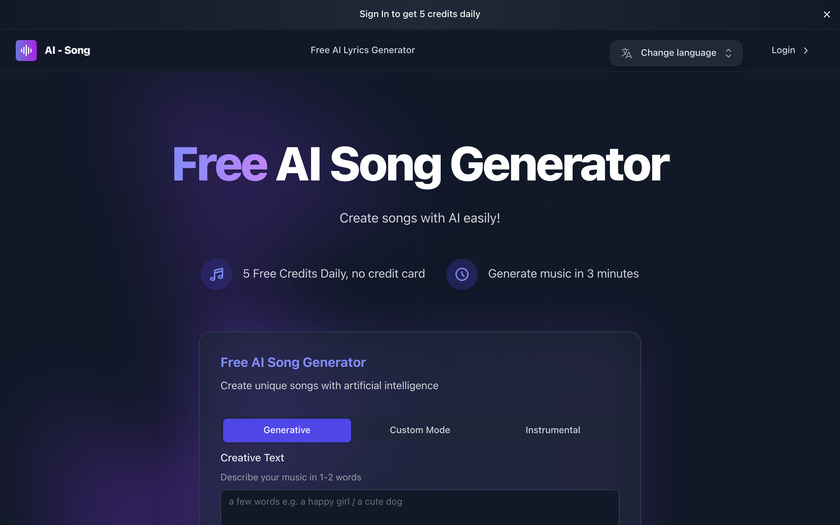Click the Sign In credits banner text

click(x=419, y=14)
